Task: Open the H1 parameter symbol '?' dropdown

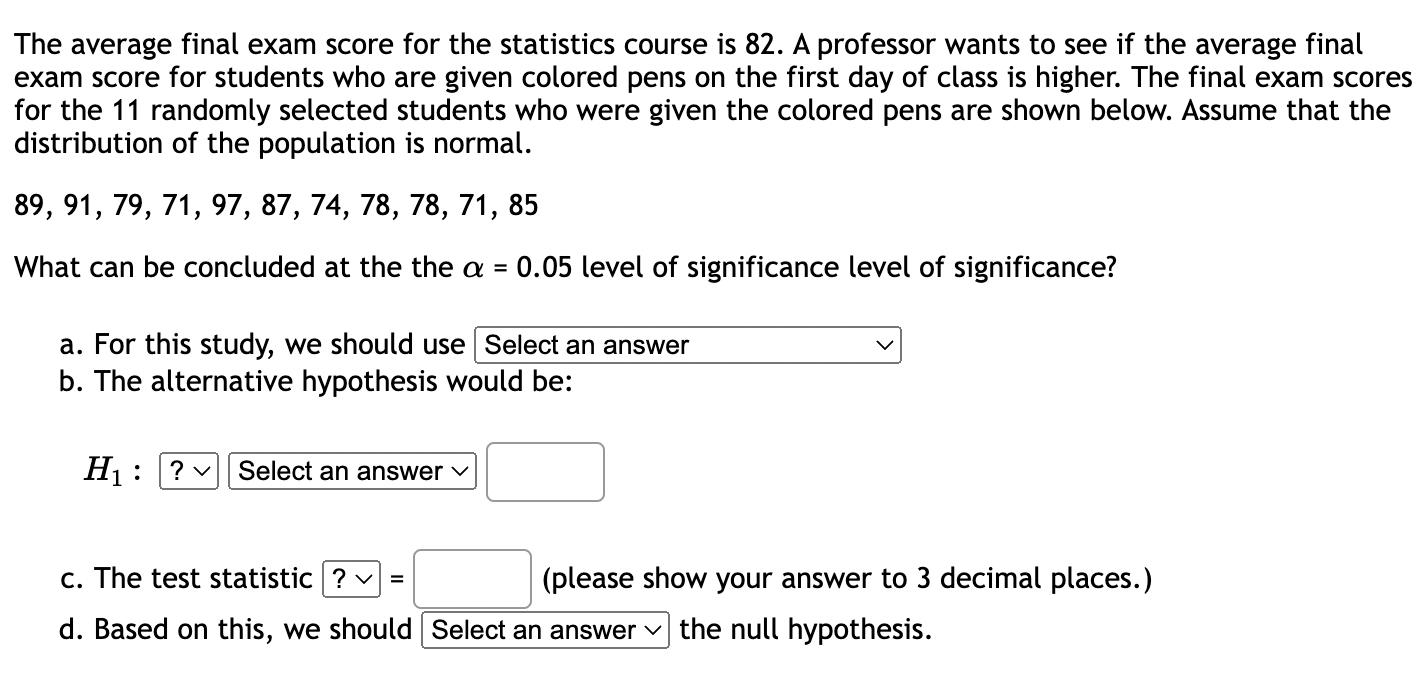Action: 190,471
